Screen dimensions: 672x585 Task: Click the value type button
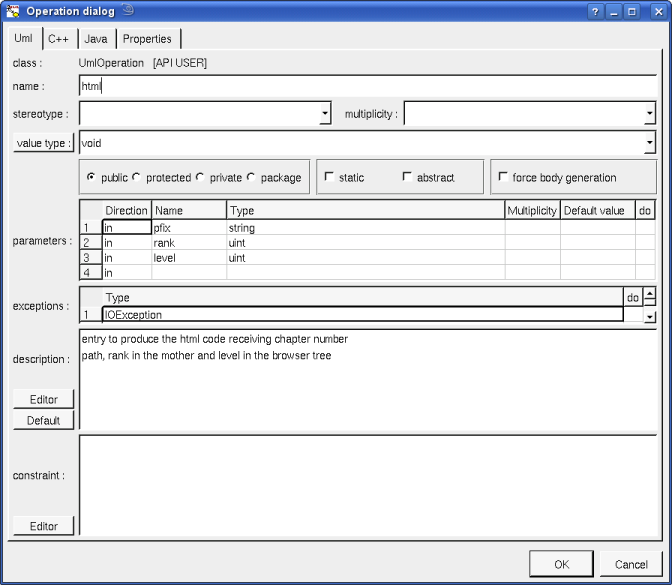[43, 143]
